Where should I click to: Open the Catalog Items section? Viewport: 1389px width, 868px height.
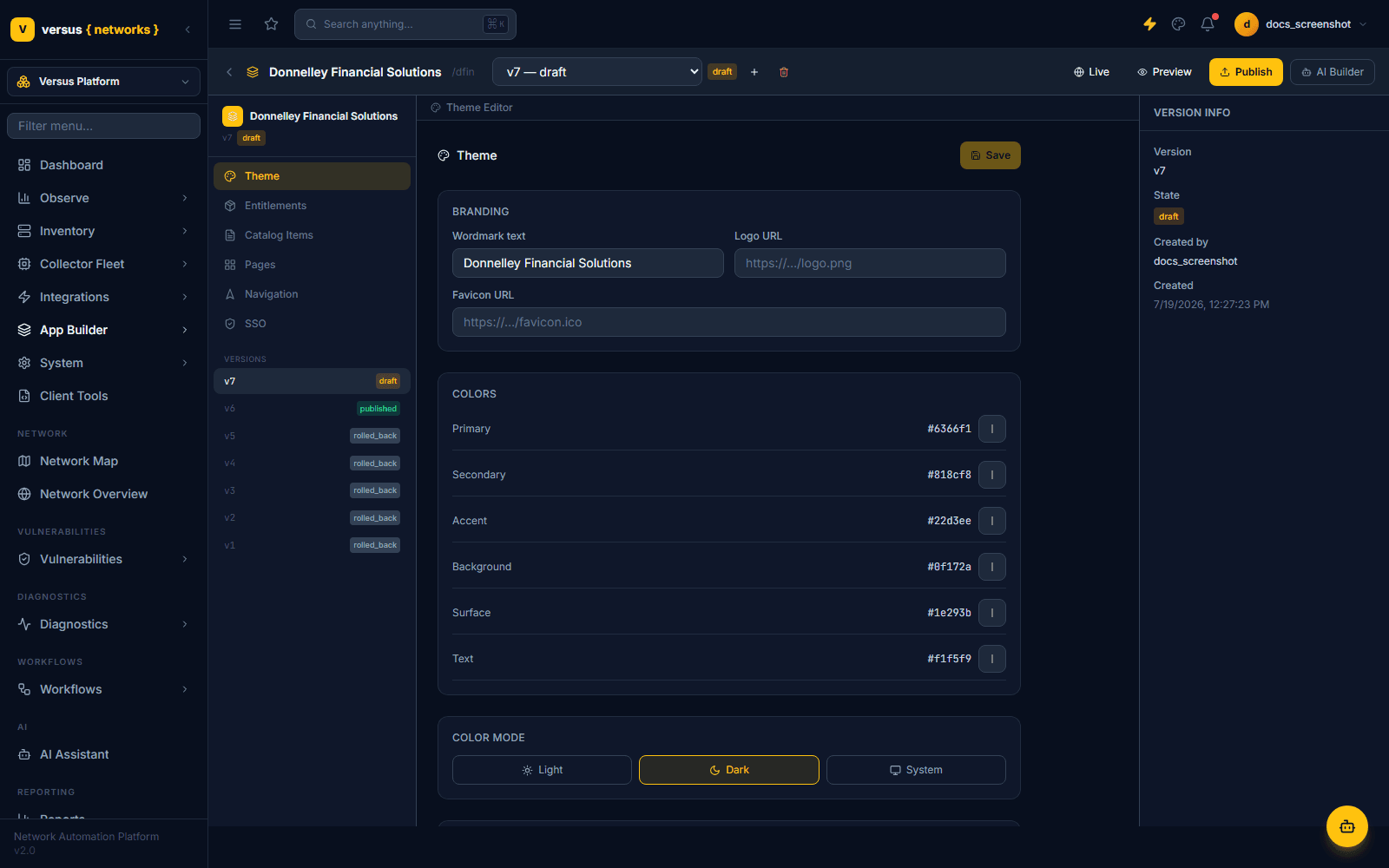[312, 235]
